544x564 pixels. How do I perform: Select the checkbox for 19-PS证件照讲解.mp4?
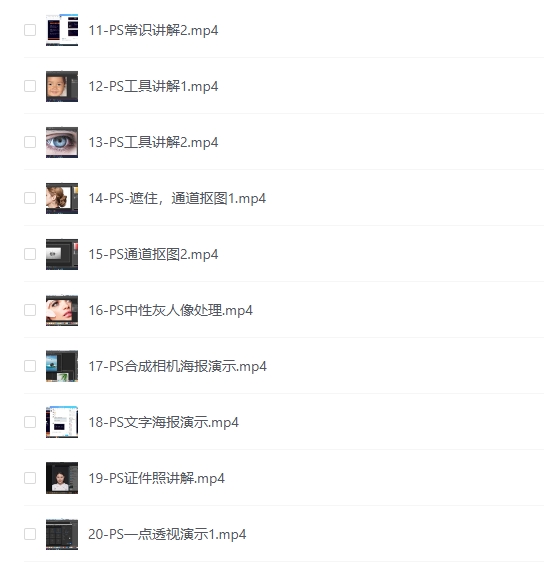[30, 478]
